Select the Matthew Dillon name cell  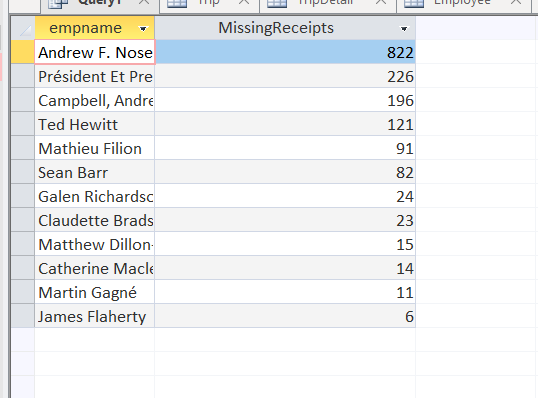(x=95, y=244)
